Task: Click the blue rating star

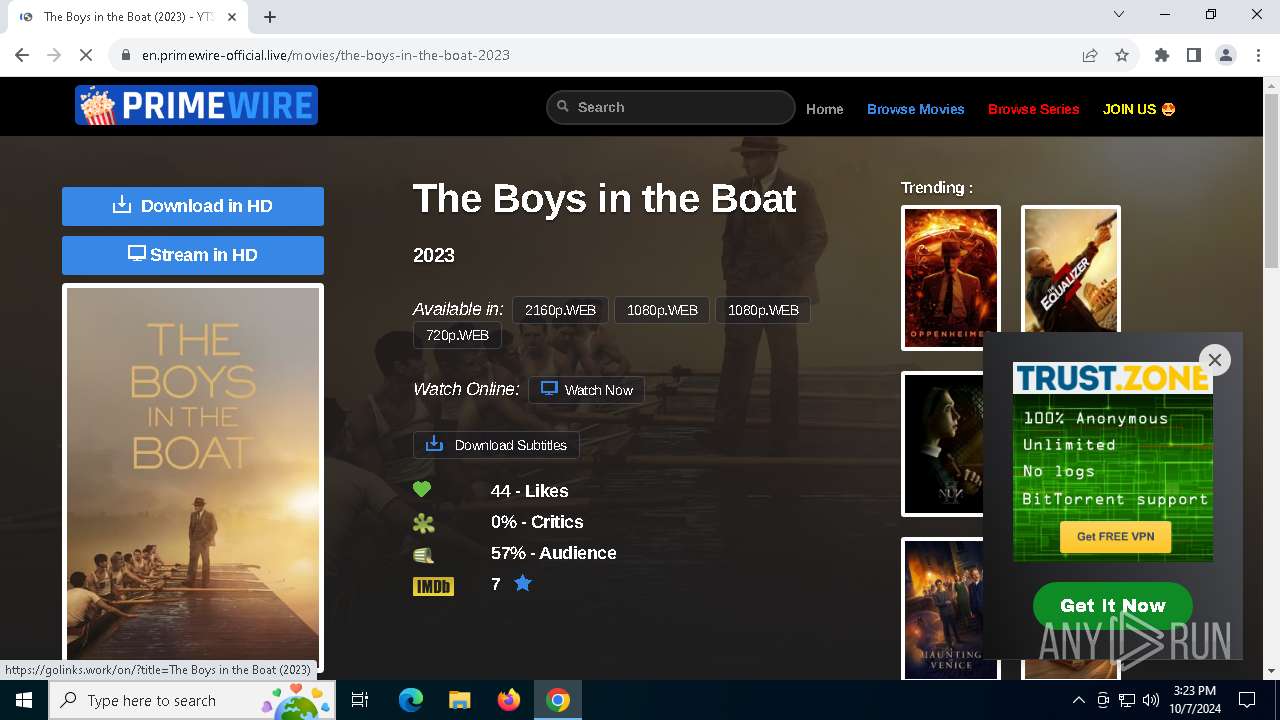Action: pos(523,583)
